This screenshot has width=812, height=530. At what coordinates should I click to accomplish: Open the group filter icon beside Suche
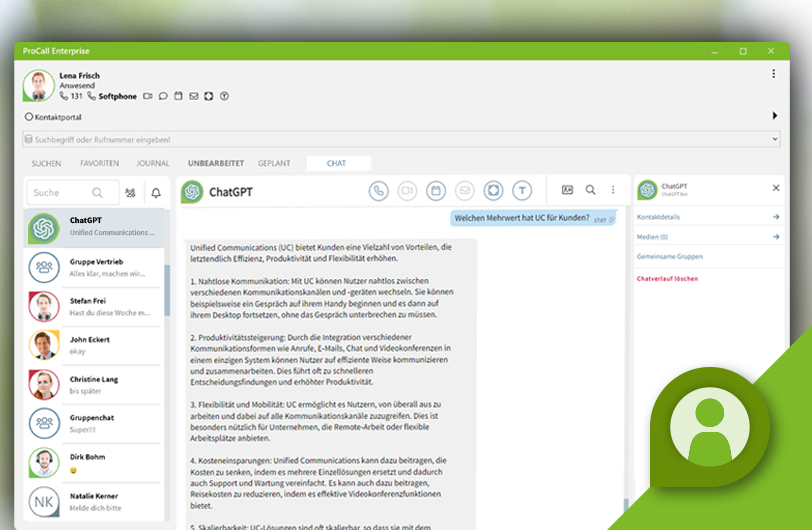pyautogui.click(x=130, y=193)
